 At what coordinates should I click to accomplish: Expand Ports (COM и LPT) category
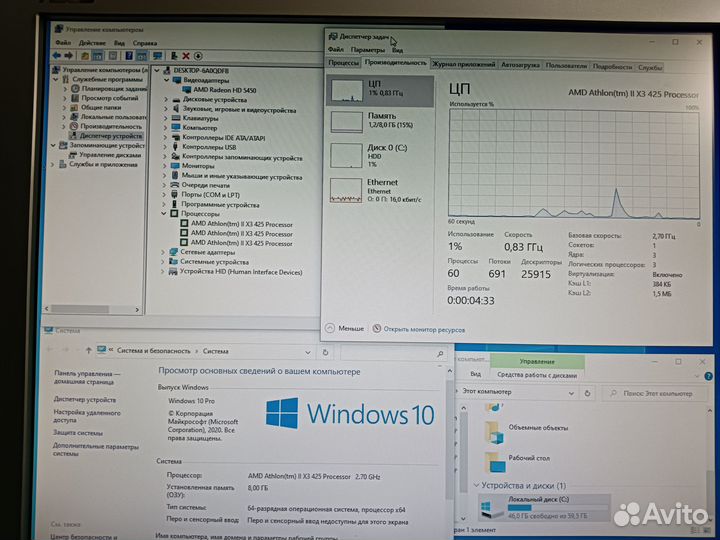click(164, 195)
